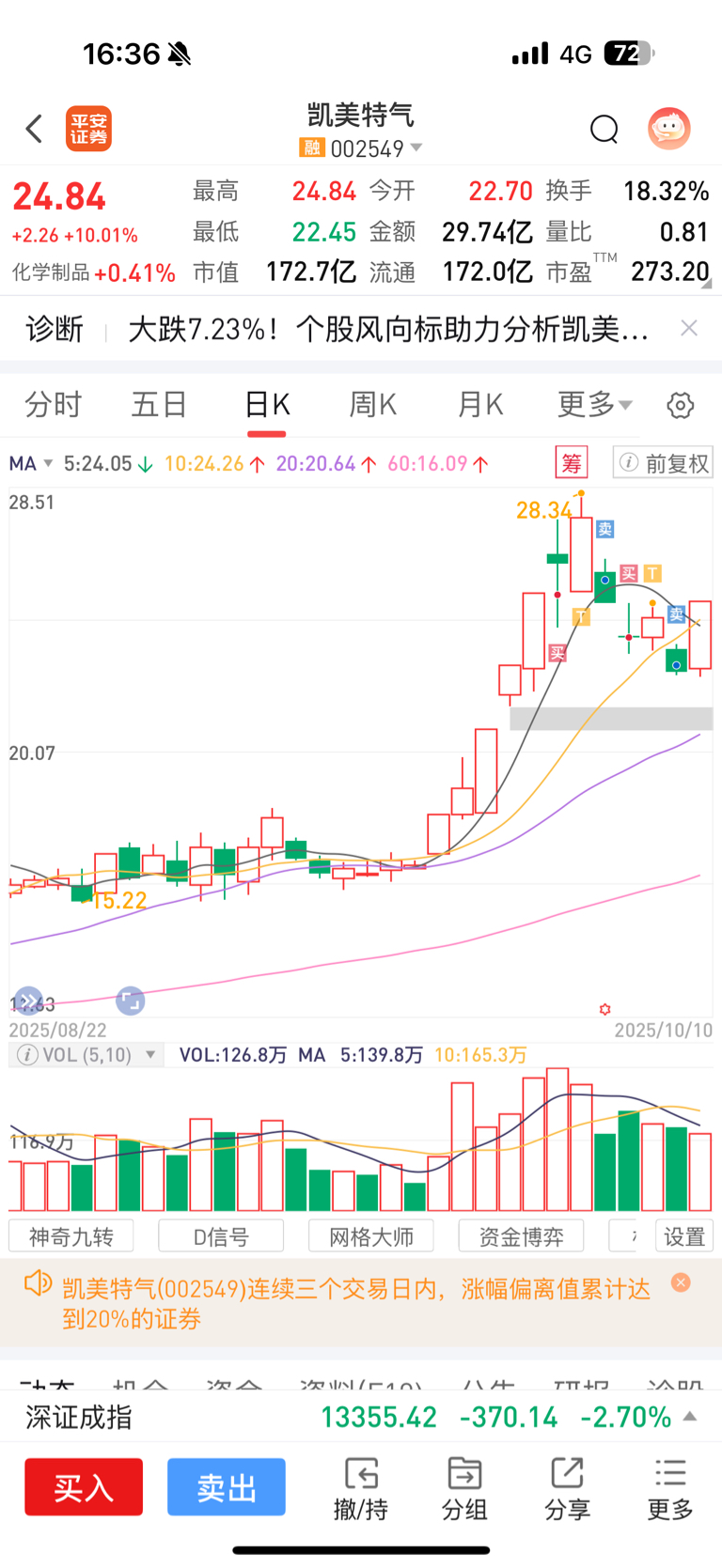The height and width of the screenshot is (1568, 722).
Task: Tap the 分享 share icon
Action: [x=567, y=1489]
